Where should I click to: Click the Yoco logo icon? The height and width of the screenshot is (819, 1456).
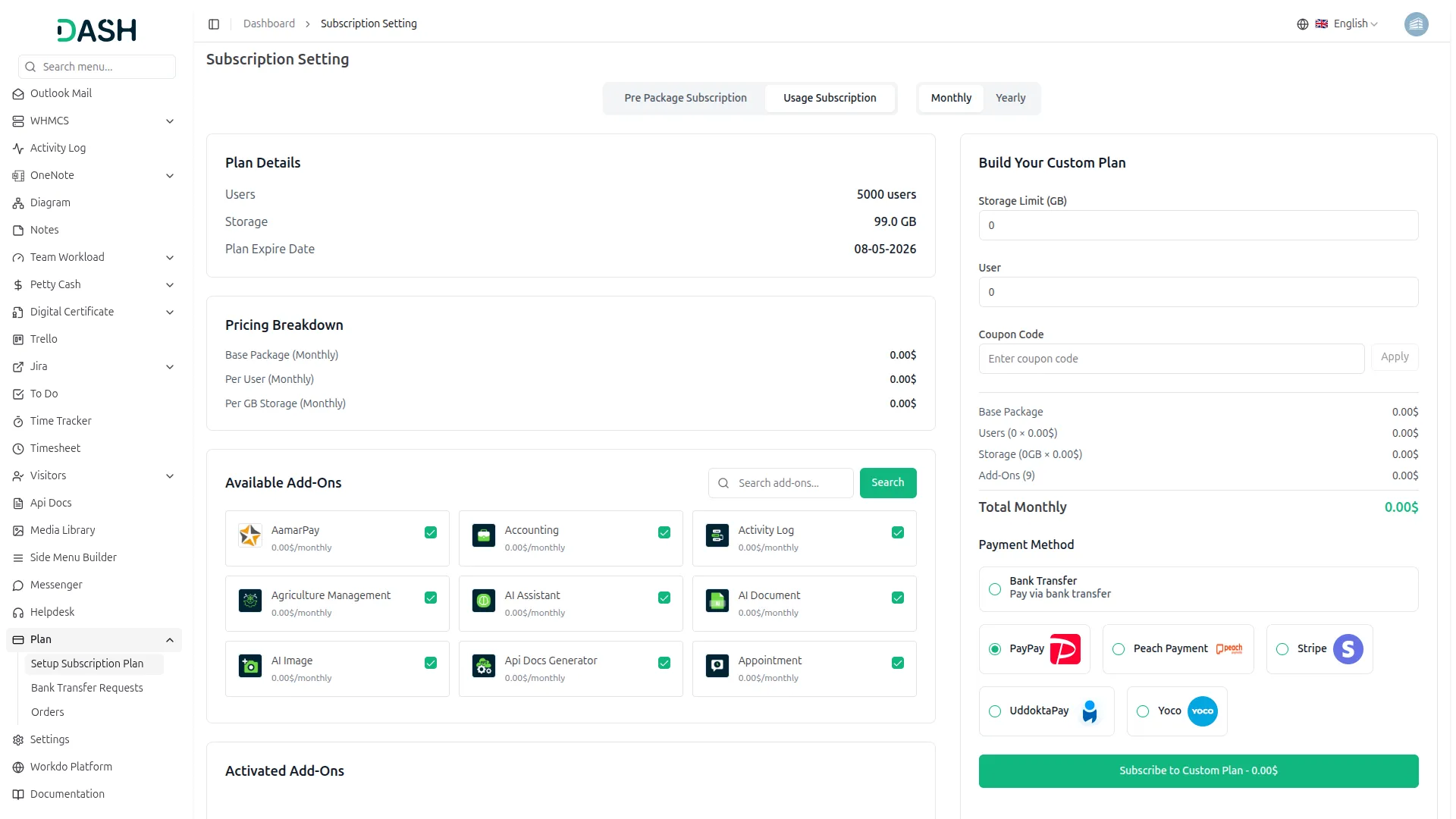[x=1202, y=711]
